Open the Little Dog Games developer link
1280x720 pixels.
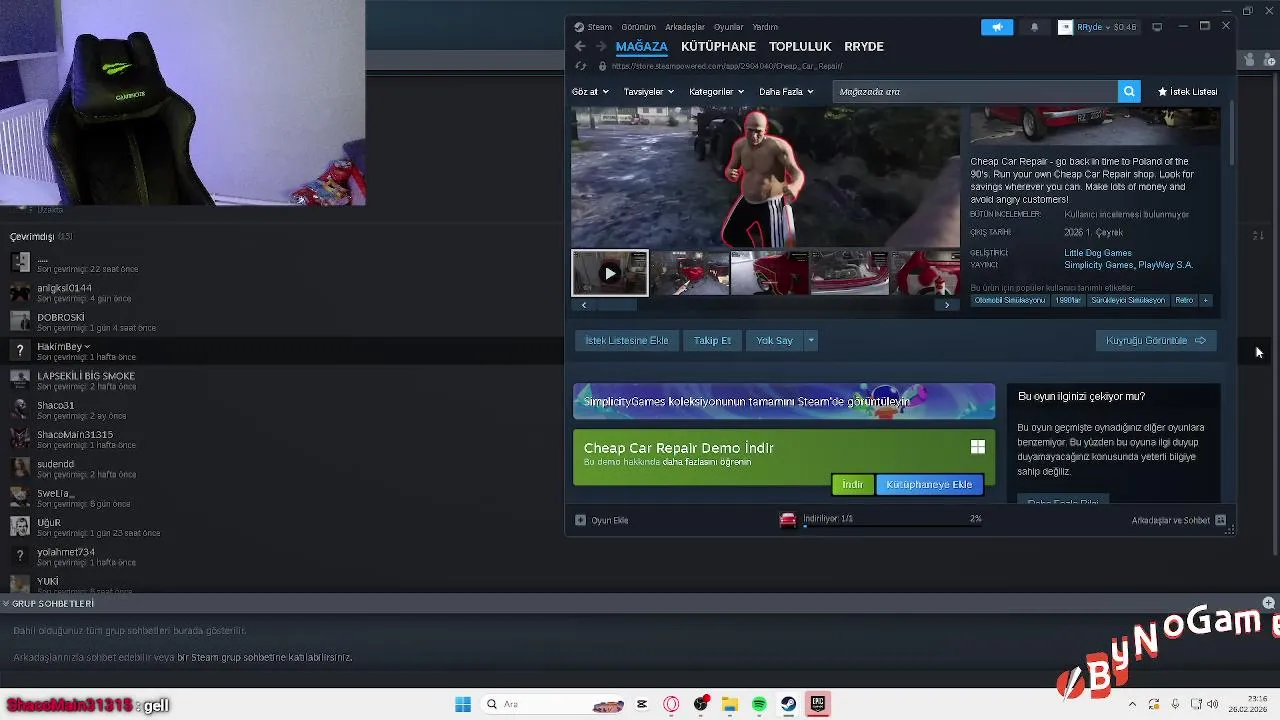pos(1098,254)
